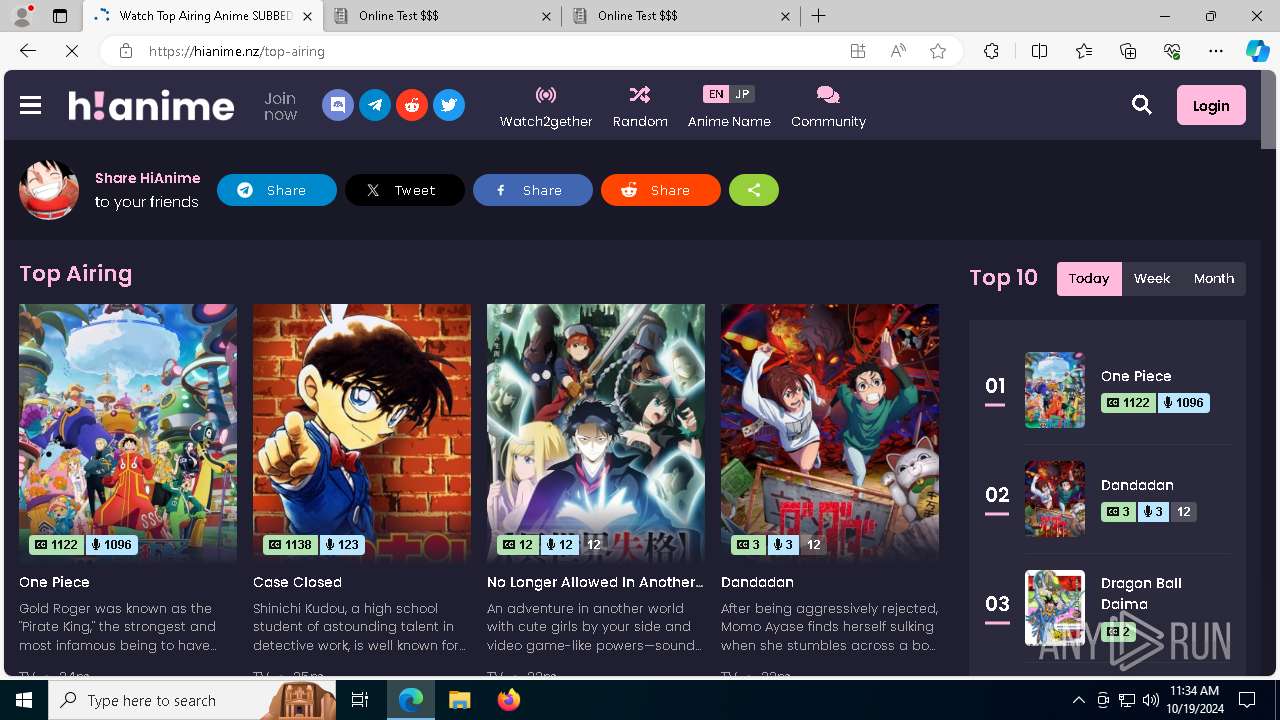The width and height of the screenshot is (1280, 720).
Task: Share HiAnime via Facebook button
Action: [x=533, y=190]
